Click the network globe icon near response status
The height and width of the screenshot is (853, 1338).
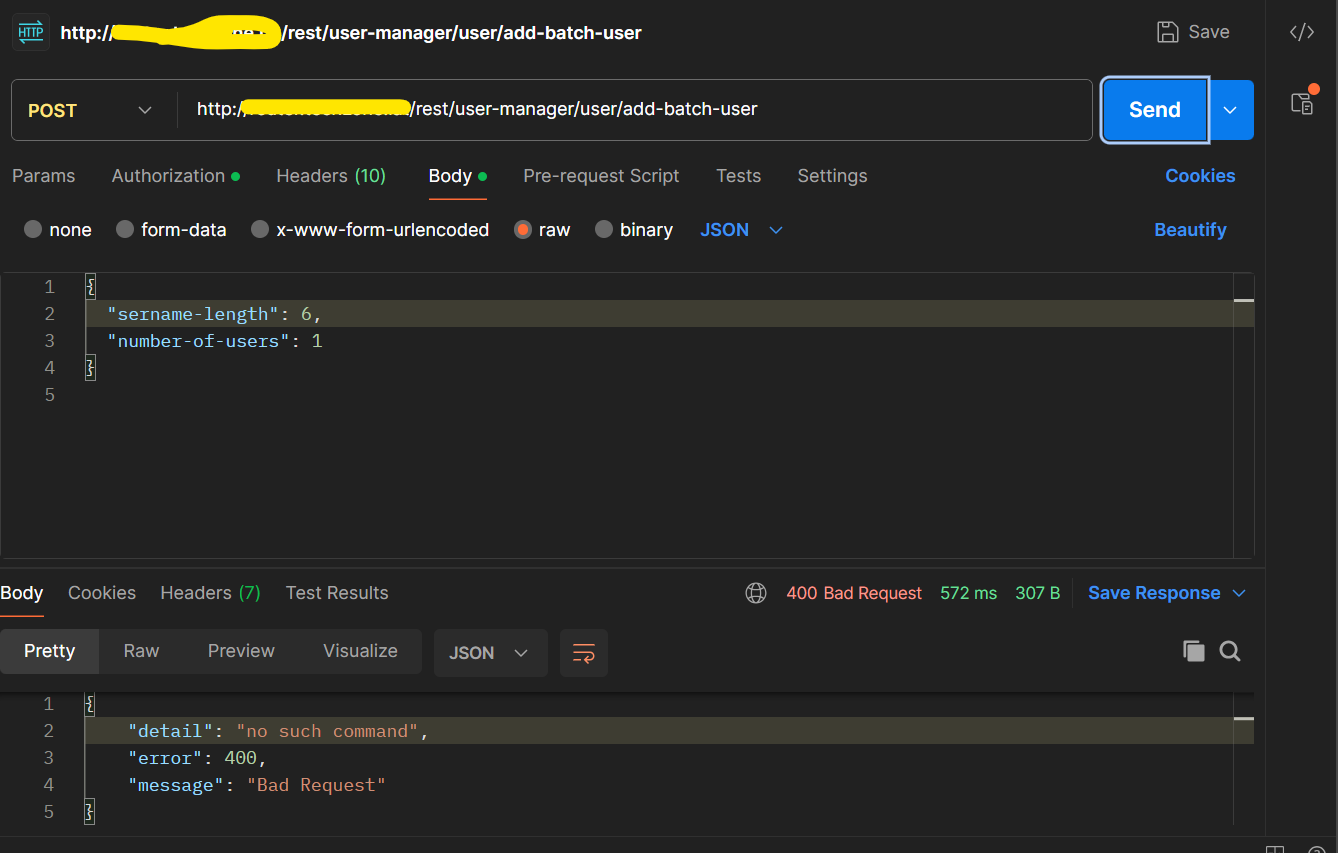point(756,592)
